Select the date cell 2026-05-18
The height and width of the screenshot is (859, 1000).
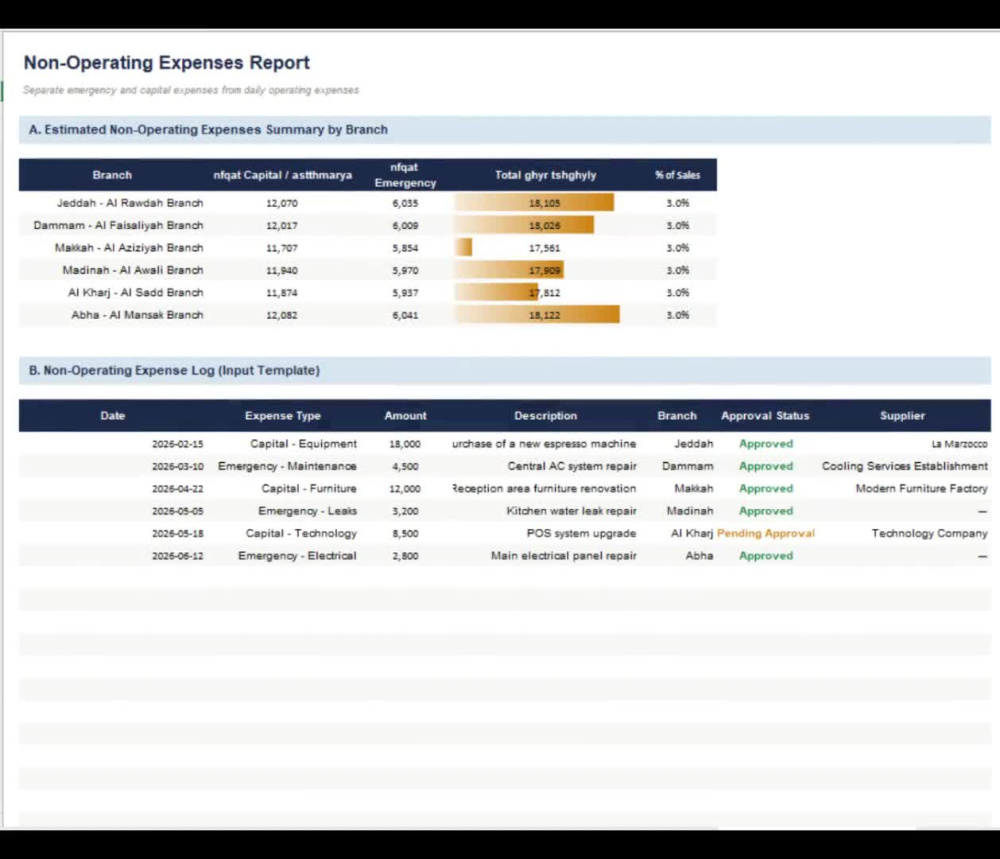pyautogui.click(x=177, y=534)
